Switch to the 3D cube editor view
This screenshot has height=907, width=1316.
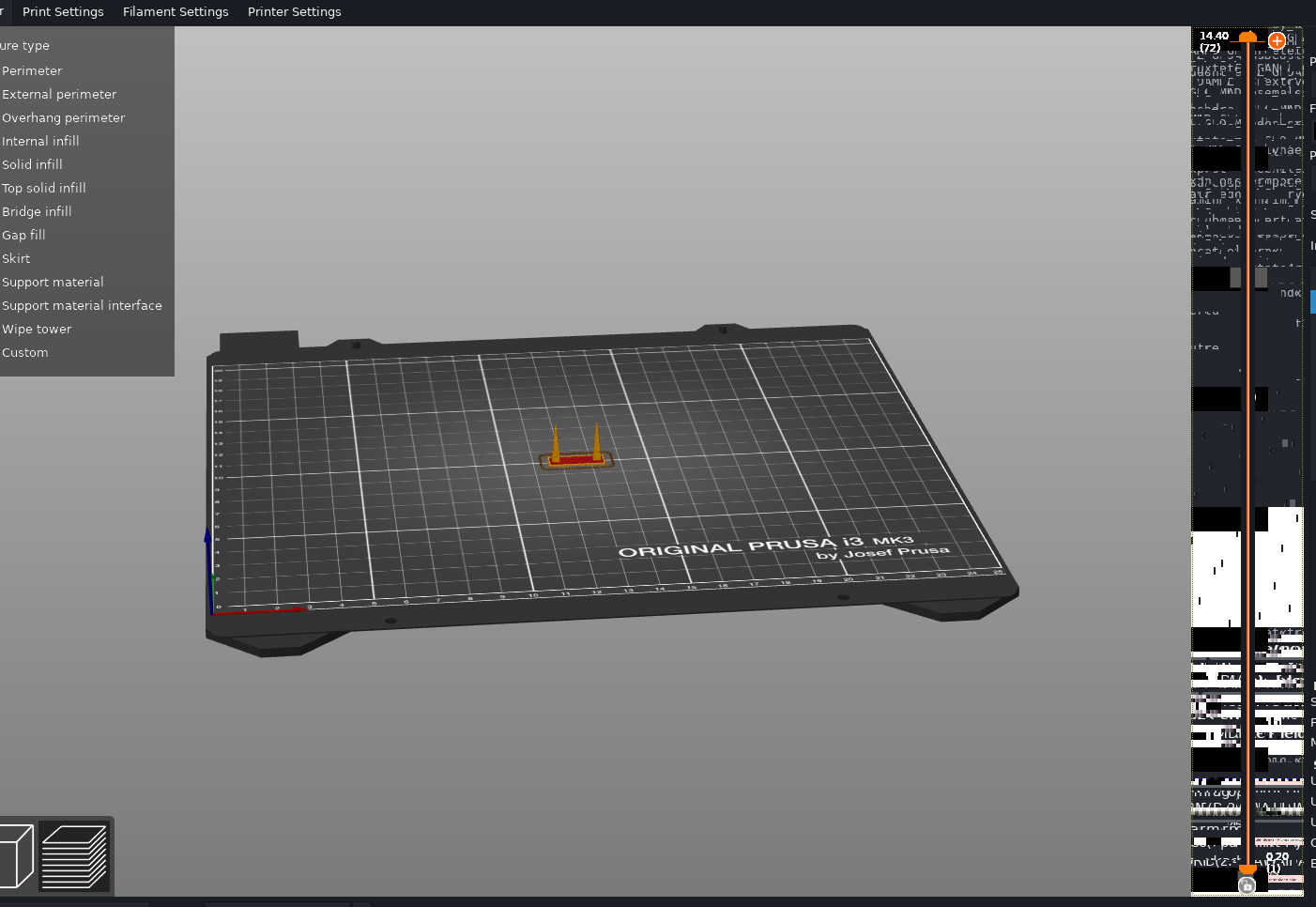coord(15,856)
